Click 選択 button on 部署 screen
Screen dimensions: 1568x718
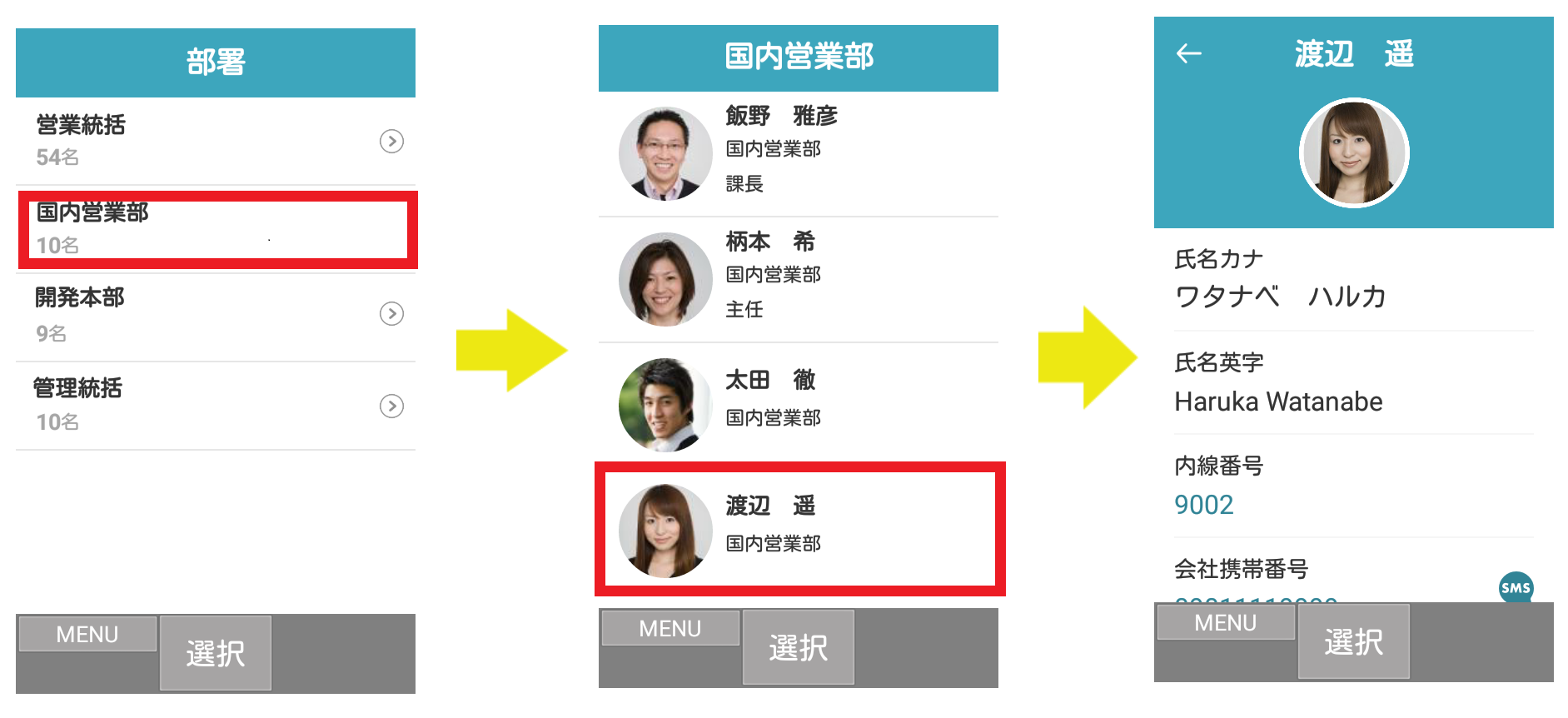pos(216,653)
